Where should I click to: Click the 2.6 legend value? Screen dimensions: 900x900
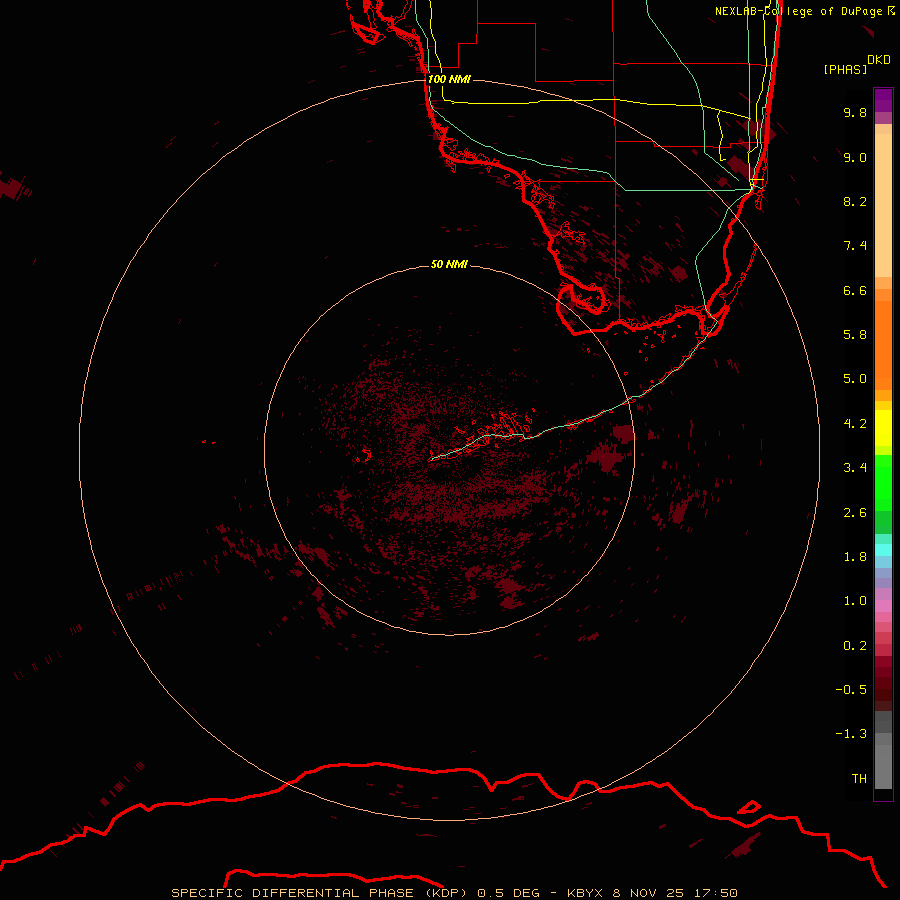click(855, 513)
